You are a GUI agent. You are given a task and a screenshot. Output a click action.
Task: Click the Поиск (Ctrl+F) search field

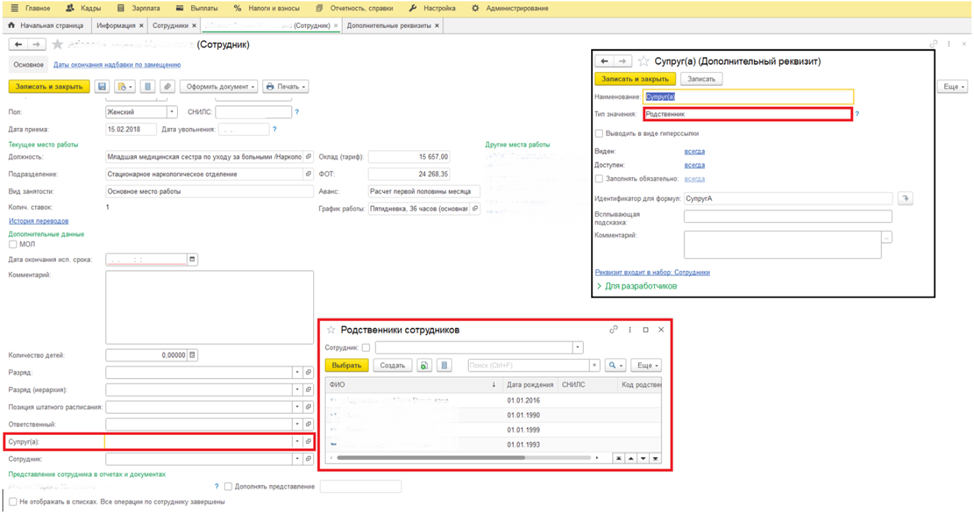[x=528, y=365]
